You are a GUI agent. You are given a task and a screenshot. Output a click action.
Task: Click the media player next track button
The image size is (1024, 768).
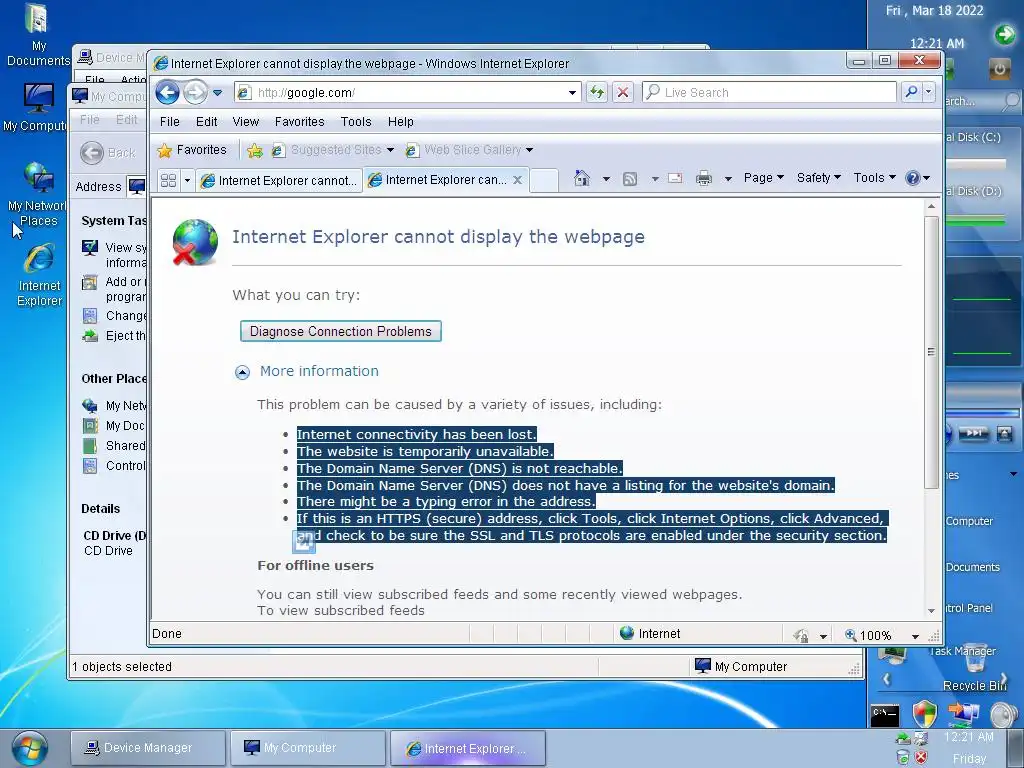(x=974, y=433)
